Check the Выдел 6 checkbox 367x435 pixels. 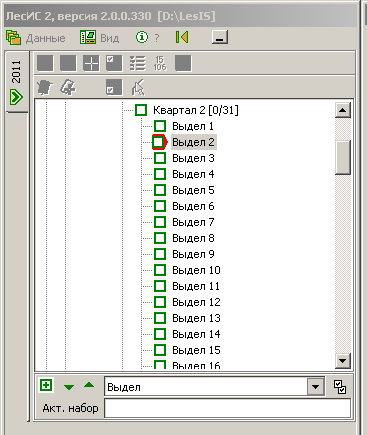coord(160,206)
